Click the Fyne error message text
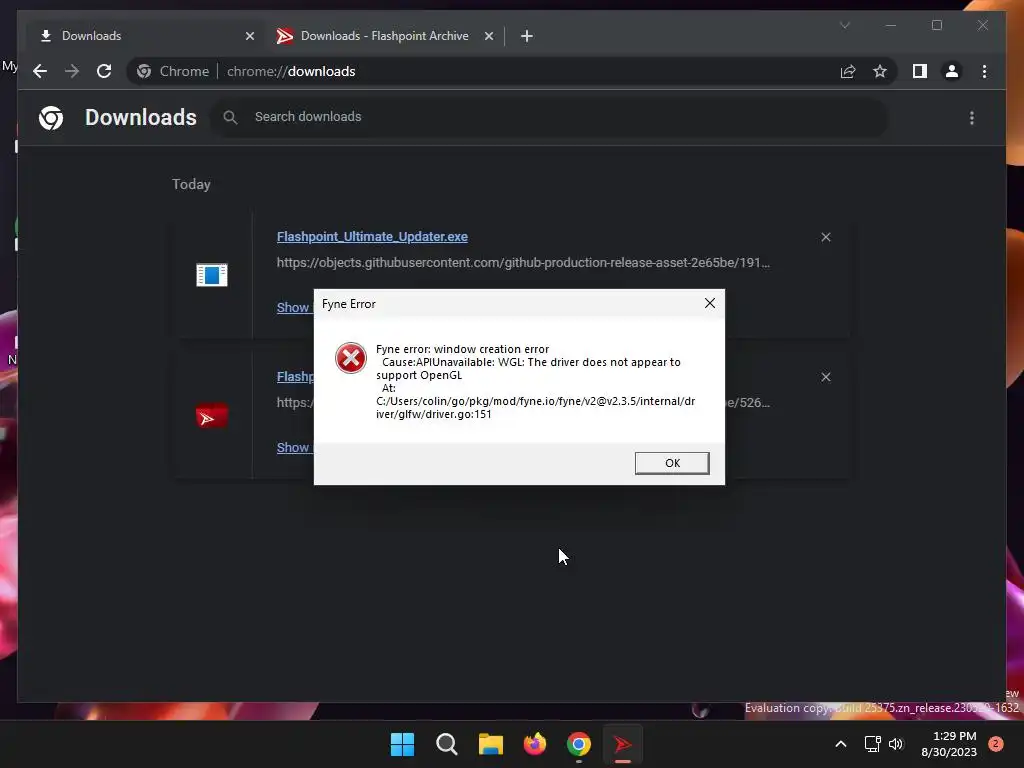Viewport: 1024px width, 768px height. [x=536, y=381]
